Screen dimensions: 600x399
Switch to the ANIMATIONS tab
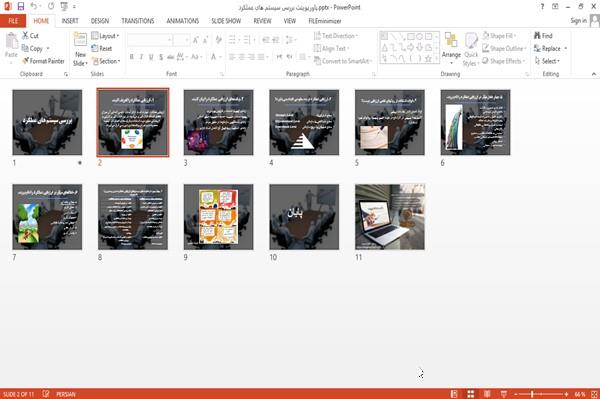click(x=183, y=21)
